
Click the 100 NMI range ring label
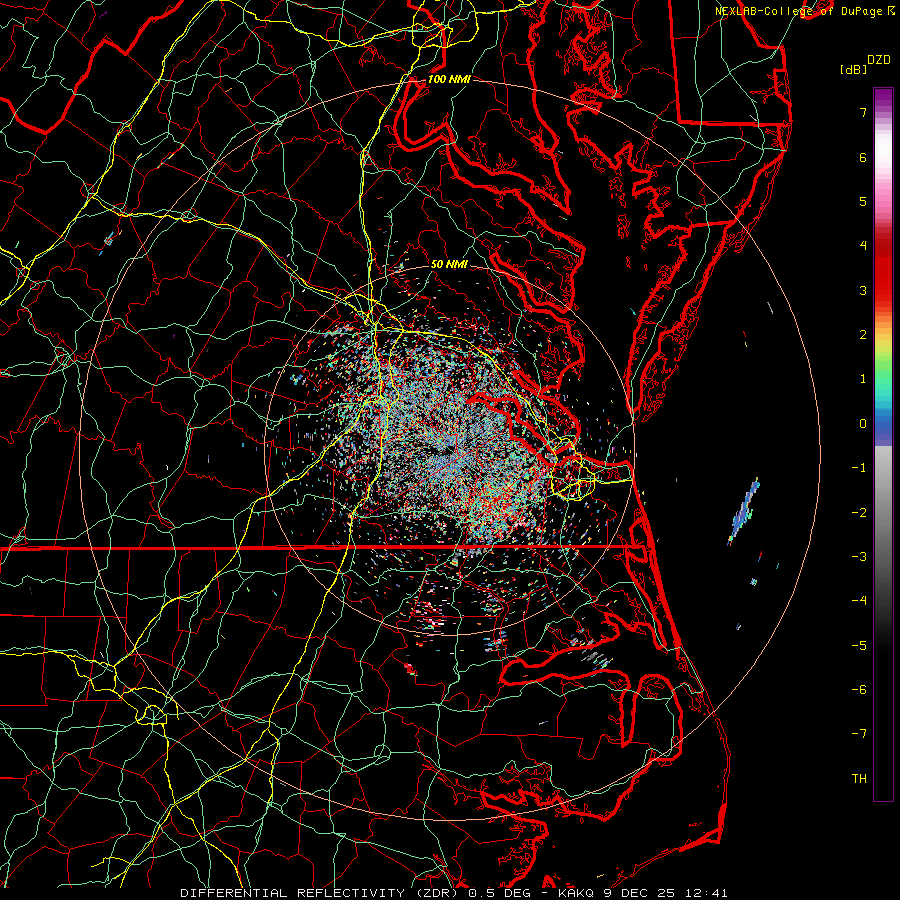pyautogui.click(x=449, y=79)
